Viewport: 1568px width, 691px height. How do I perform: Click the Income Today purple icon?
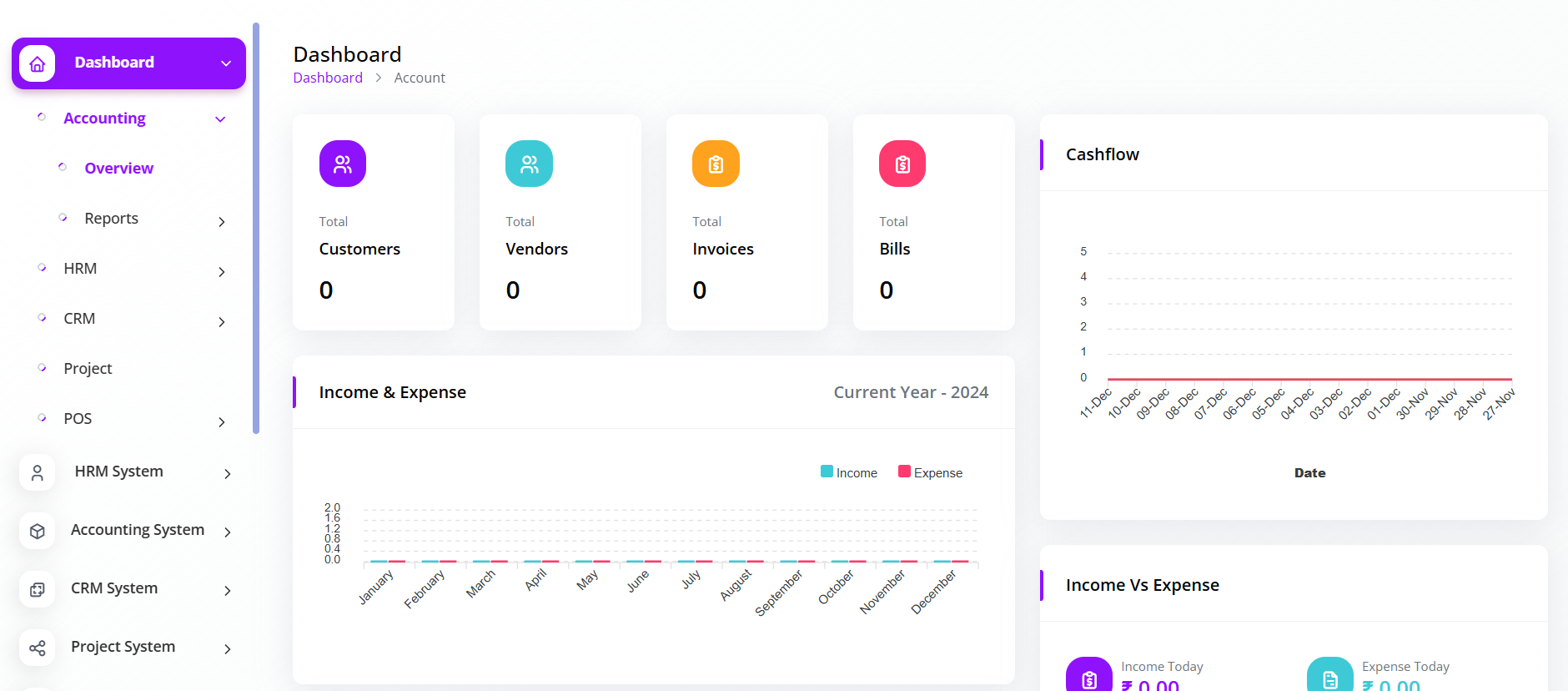(1088, 677)
